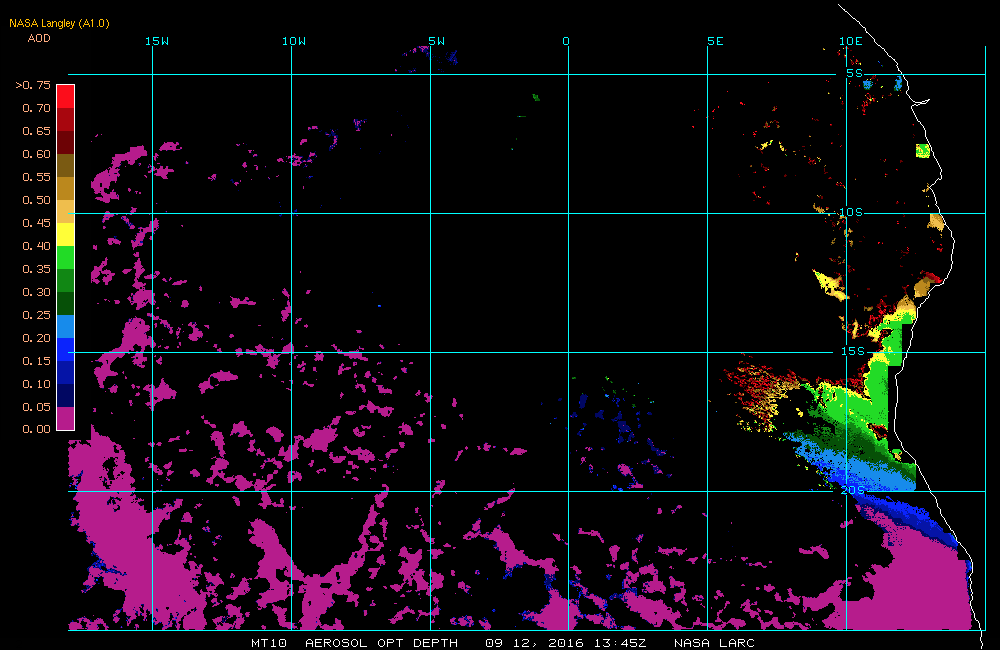Screen dimensions: 1000x650
Task: Select the brown 0.55 legend swatch
Action: click(x=65, y=165)
